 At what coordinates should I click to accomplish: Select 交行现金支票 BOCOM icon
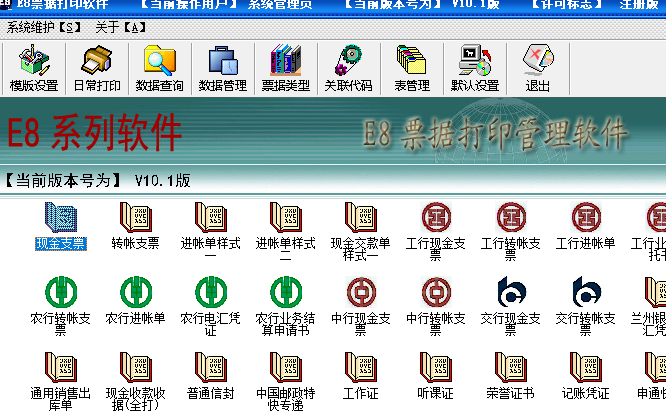(x=511, y=292)
